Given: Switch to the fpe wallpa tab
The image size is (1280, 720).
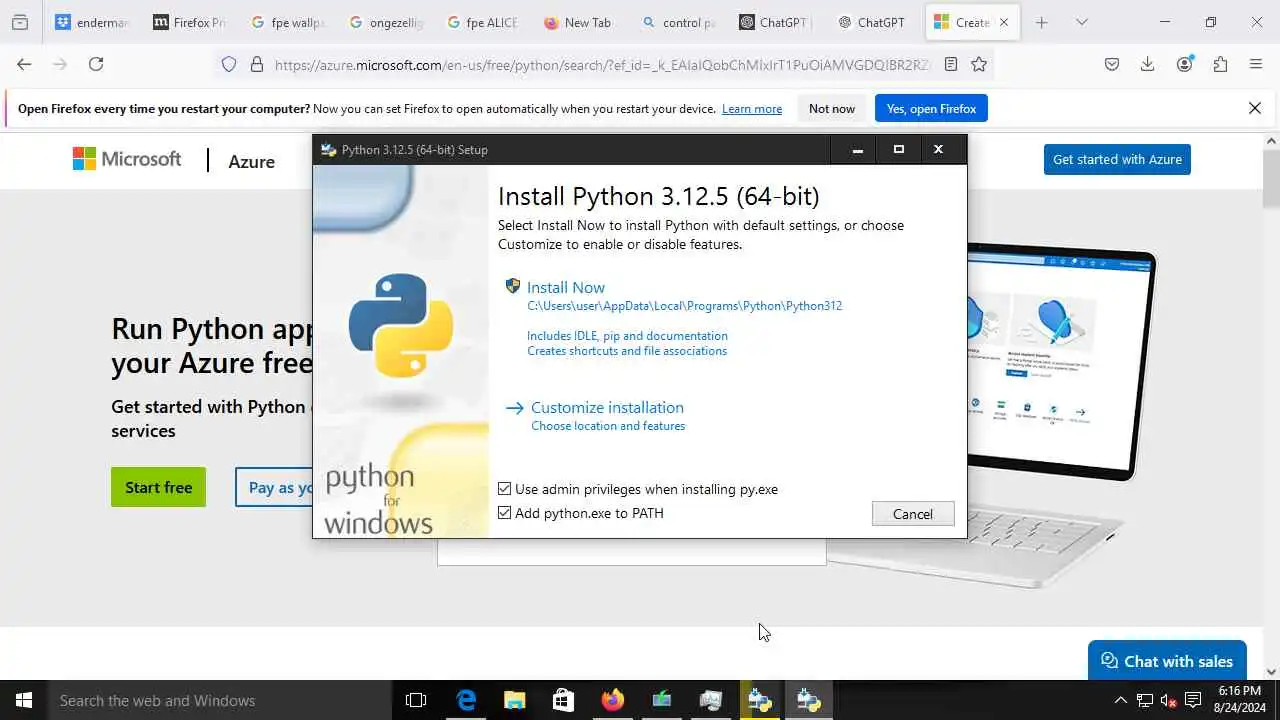Looking at the screenshot, I should (x=287, y=22).
